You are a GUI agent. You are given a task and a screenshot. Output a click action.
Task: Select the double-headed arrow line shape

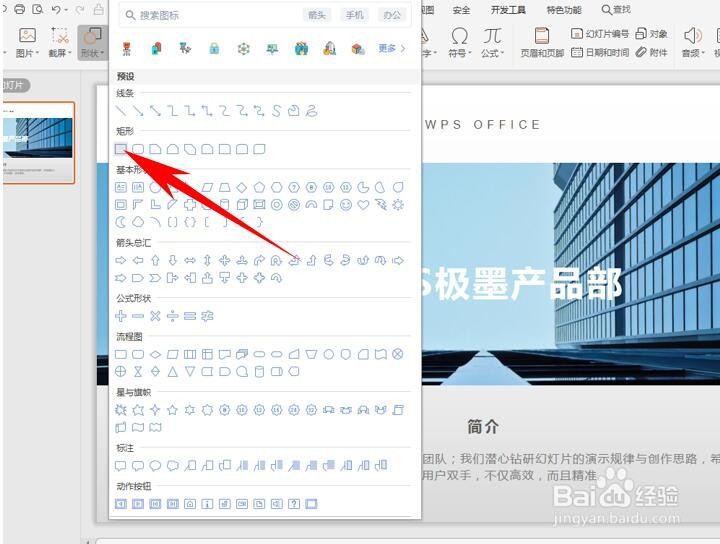pyautogui.click(x=155, y=111)
